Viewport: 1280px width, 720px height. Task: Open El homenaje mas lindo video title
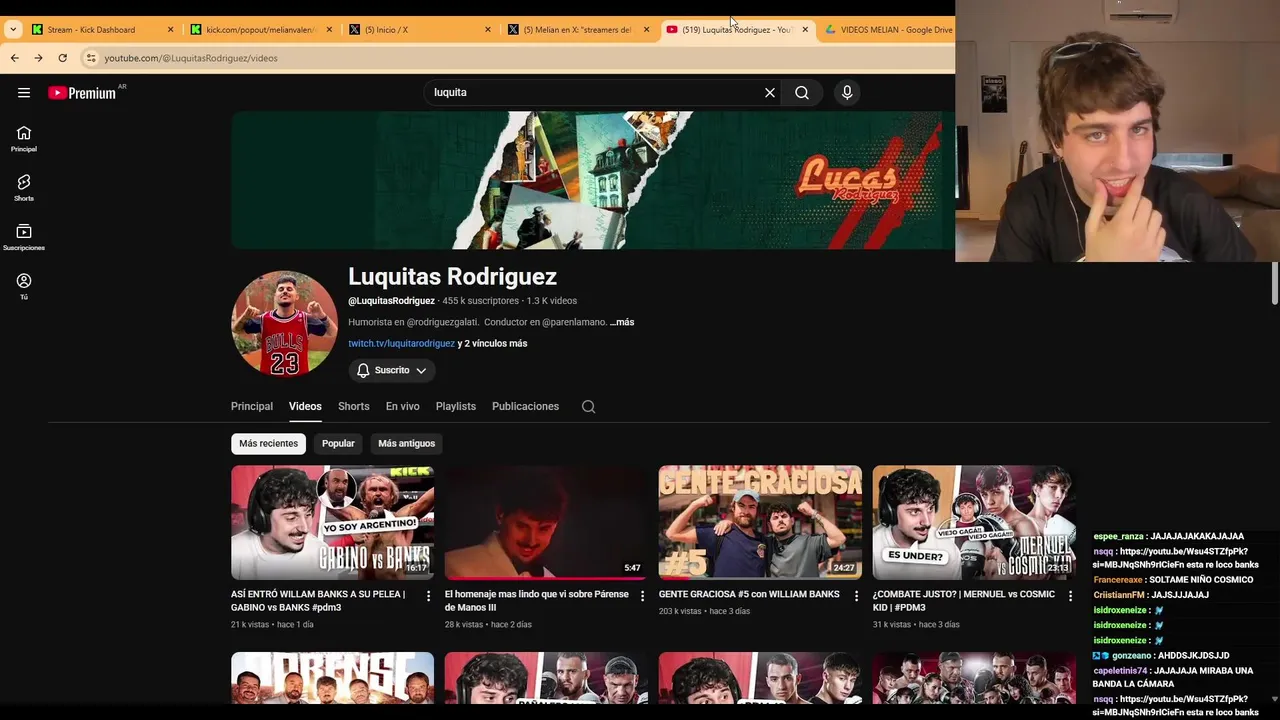click(x=537, y=600)
